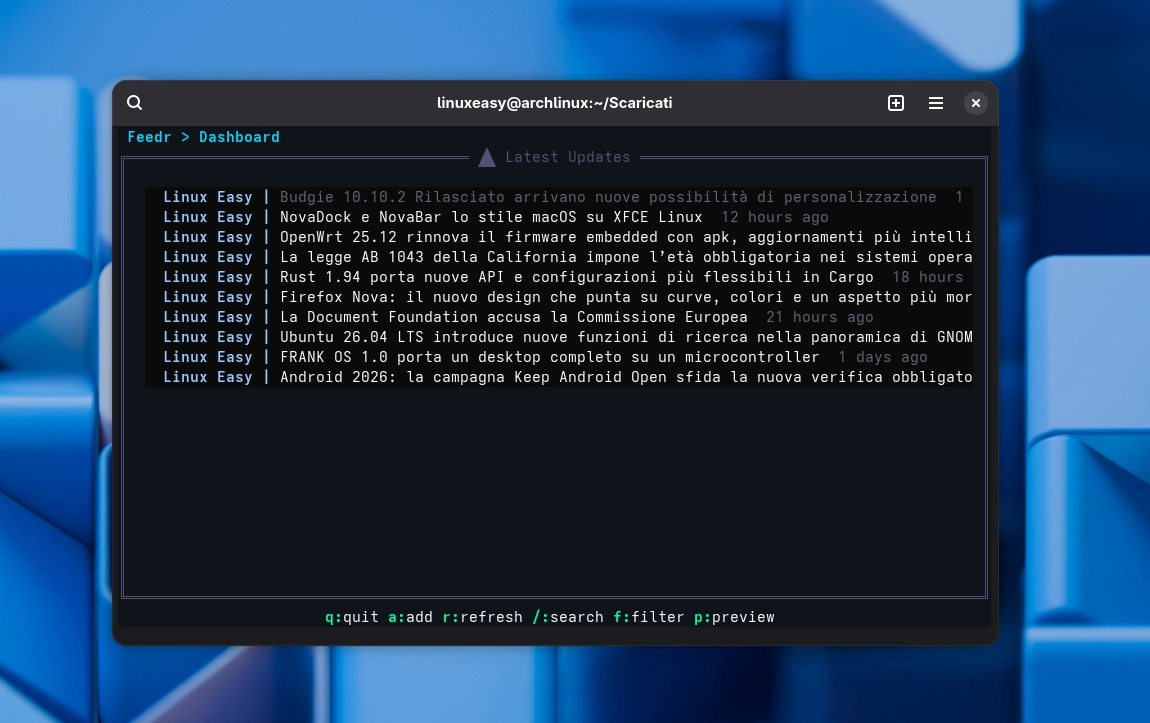The width and height of the screenshot is (1150, 723).
Task: Click the r:refresh shortcut hint
Action: click(482, 617)
